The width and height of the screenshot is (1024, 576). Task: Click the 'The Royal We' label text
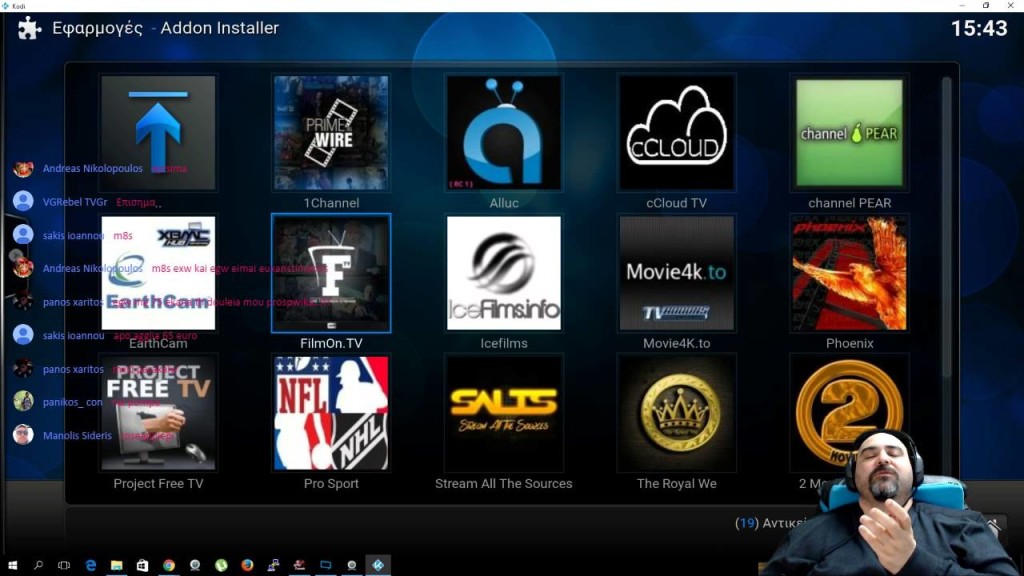677,484
